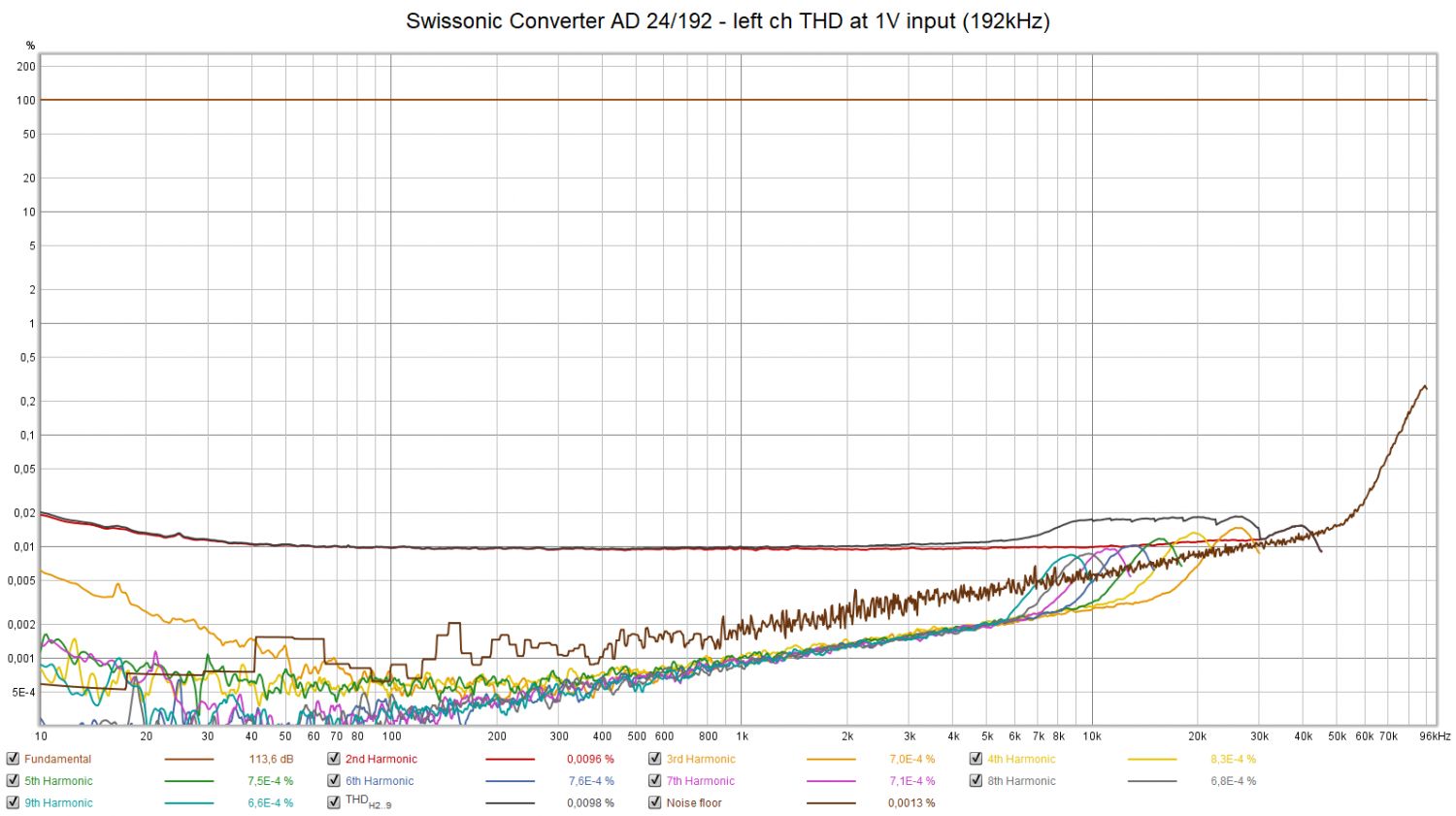Disable the 4th Harmonic trace checkbox
This screenshot has width=1456, height=816.
point(976,759)
